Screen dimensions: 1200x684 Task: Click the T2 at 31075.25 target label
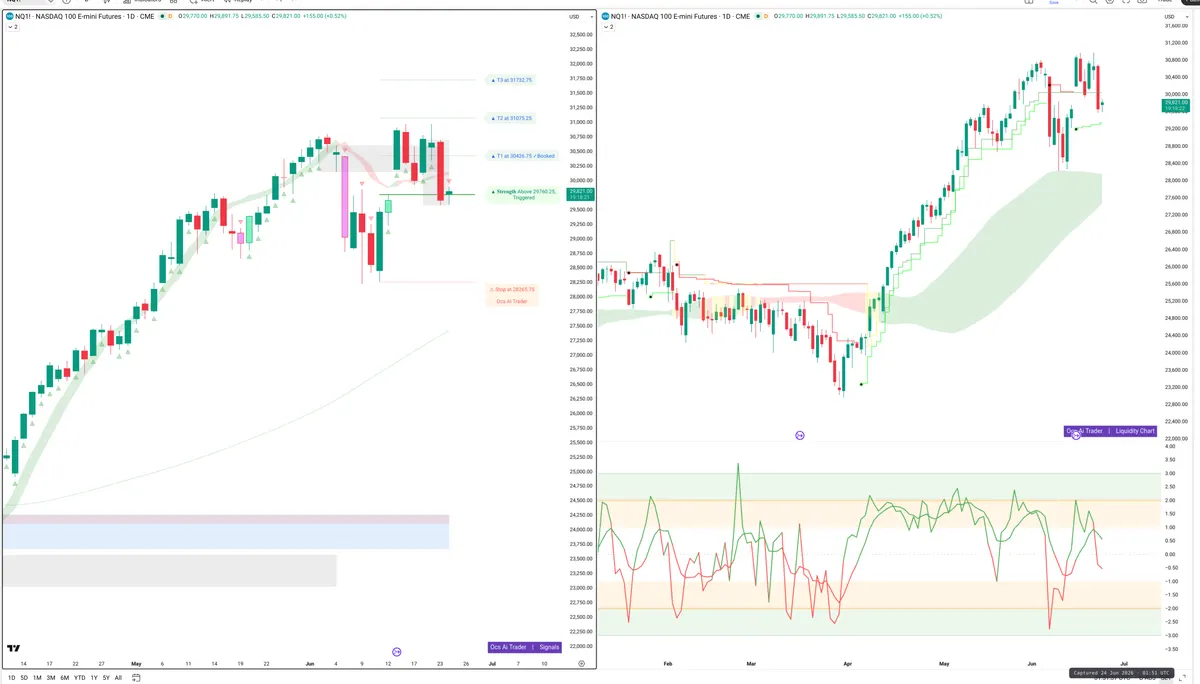(510, 118)
